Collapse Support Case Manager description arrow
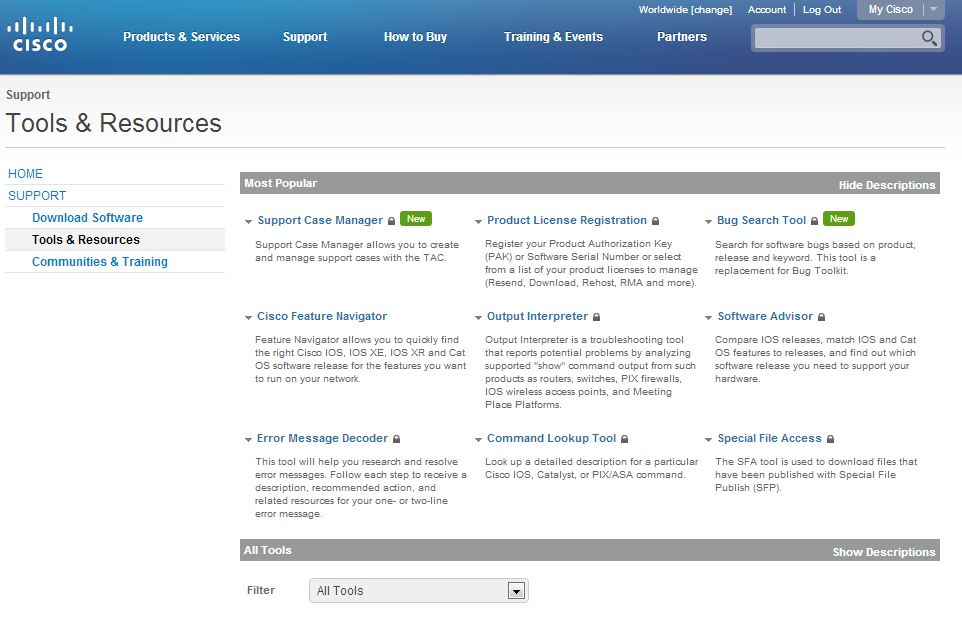The height and width of the screenshot is (634, 962). point(248,222)
